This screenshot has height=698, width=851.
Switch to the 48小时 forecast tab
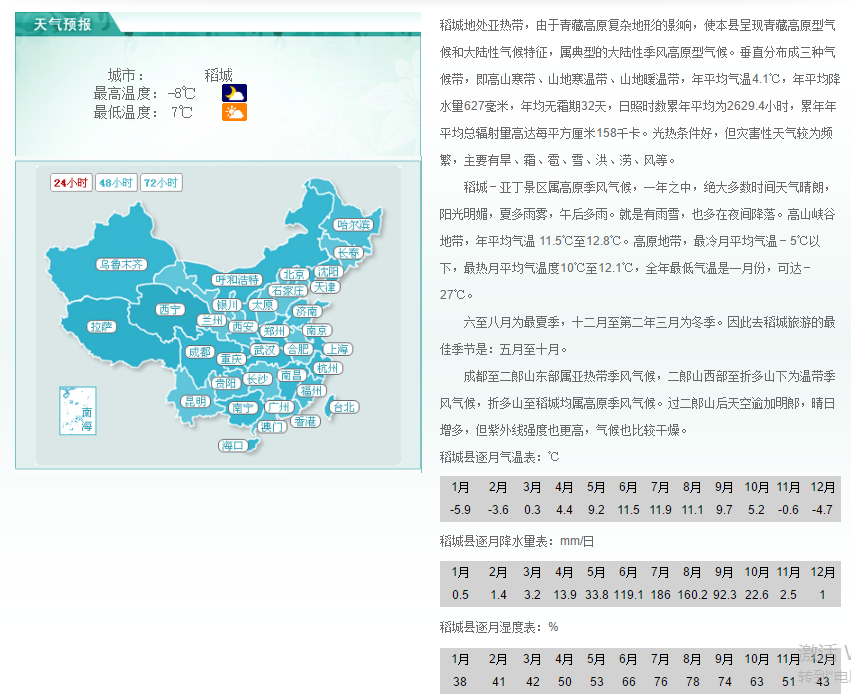(116, 183)
